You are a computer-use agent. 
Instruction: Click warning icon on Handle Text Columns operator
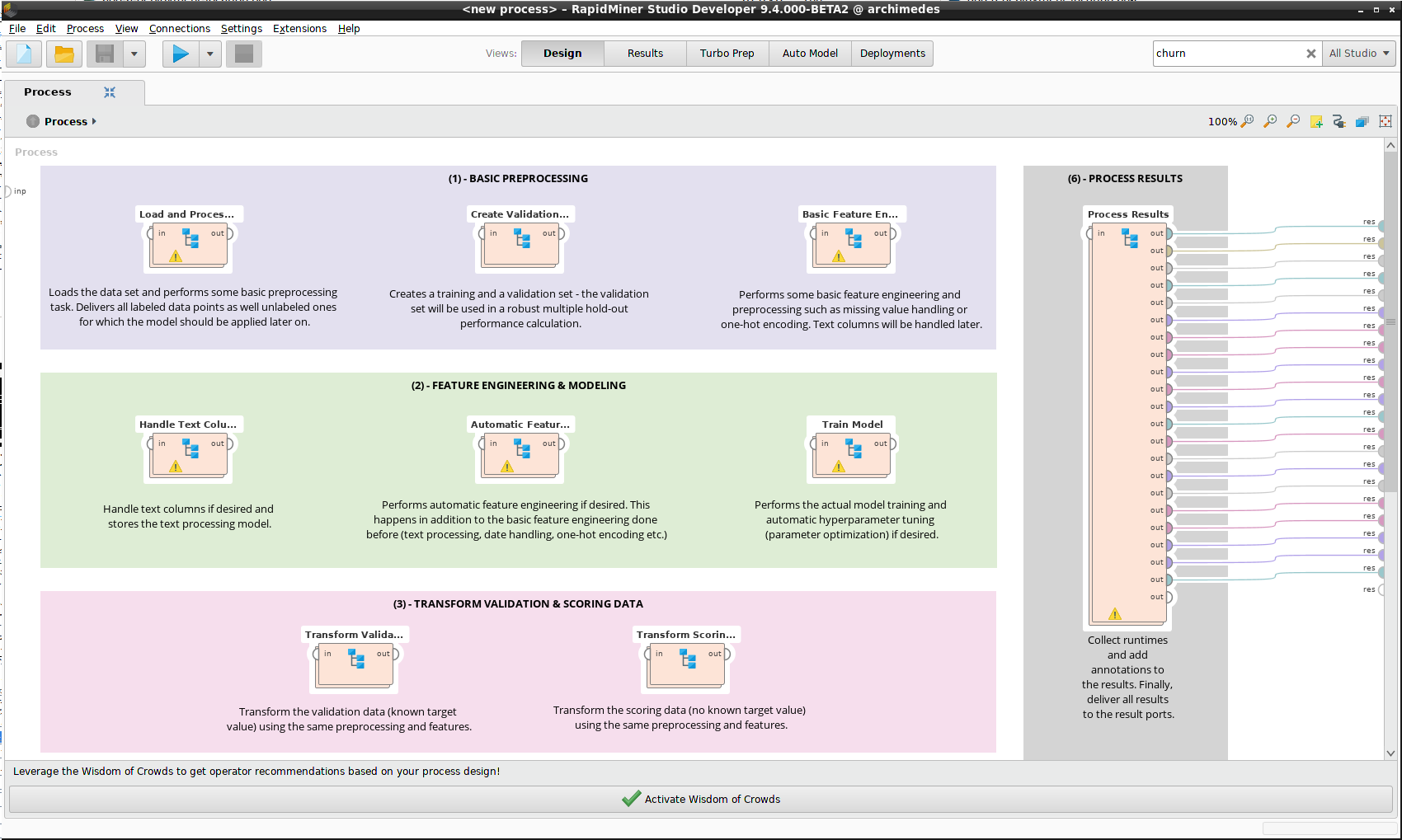tap(176, 467)
